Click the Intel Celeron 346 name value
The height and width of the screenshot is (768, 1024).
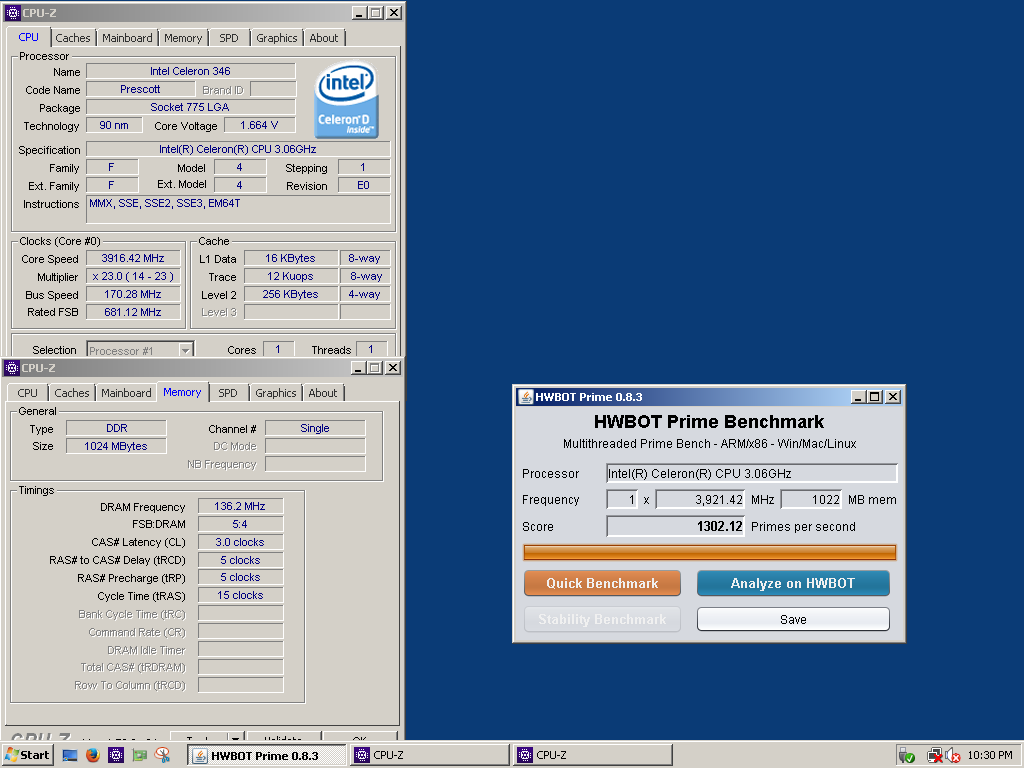tap(191, 71)
